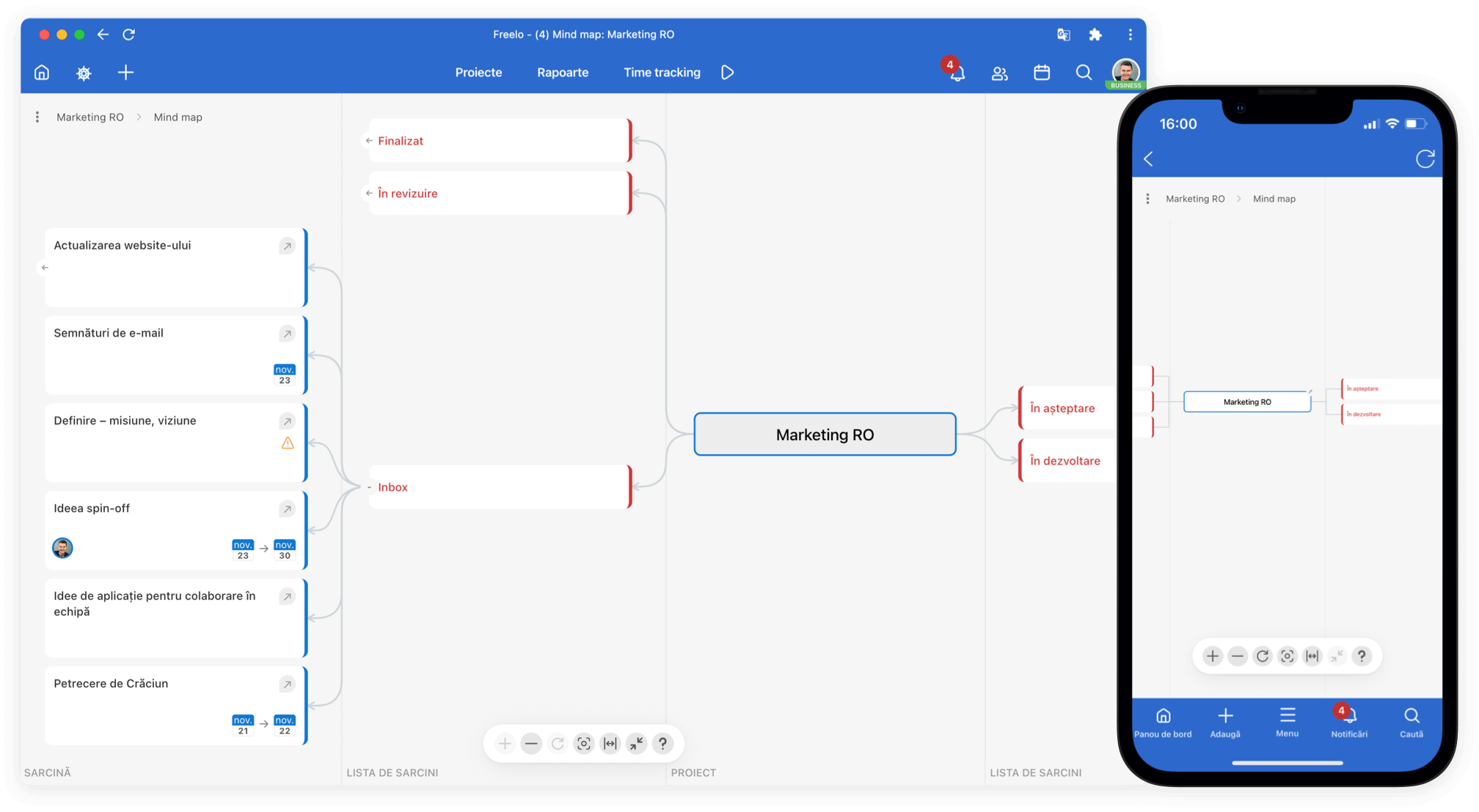Select central Marketing RO project node
This screenshot has width=1479, height=812.
(x=825, y=434)
